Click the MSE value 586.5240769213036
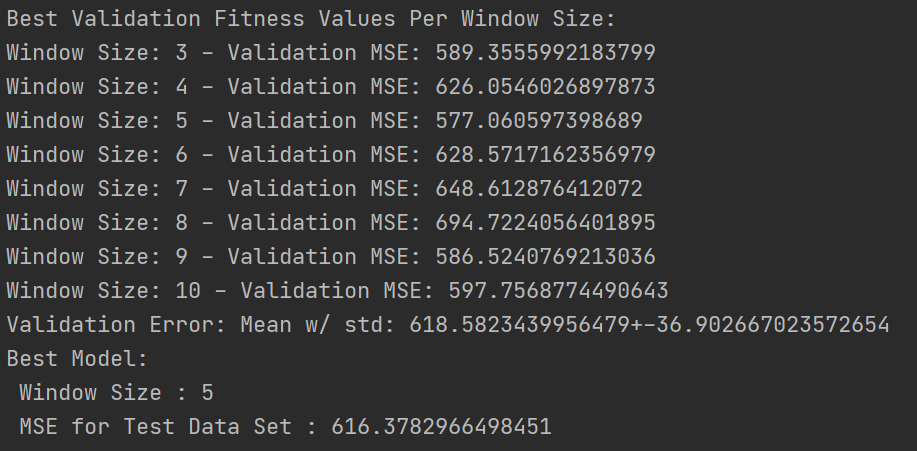The width and height of the screenshot is (917, 451). [x=545, y=257]
